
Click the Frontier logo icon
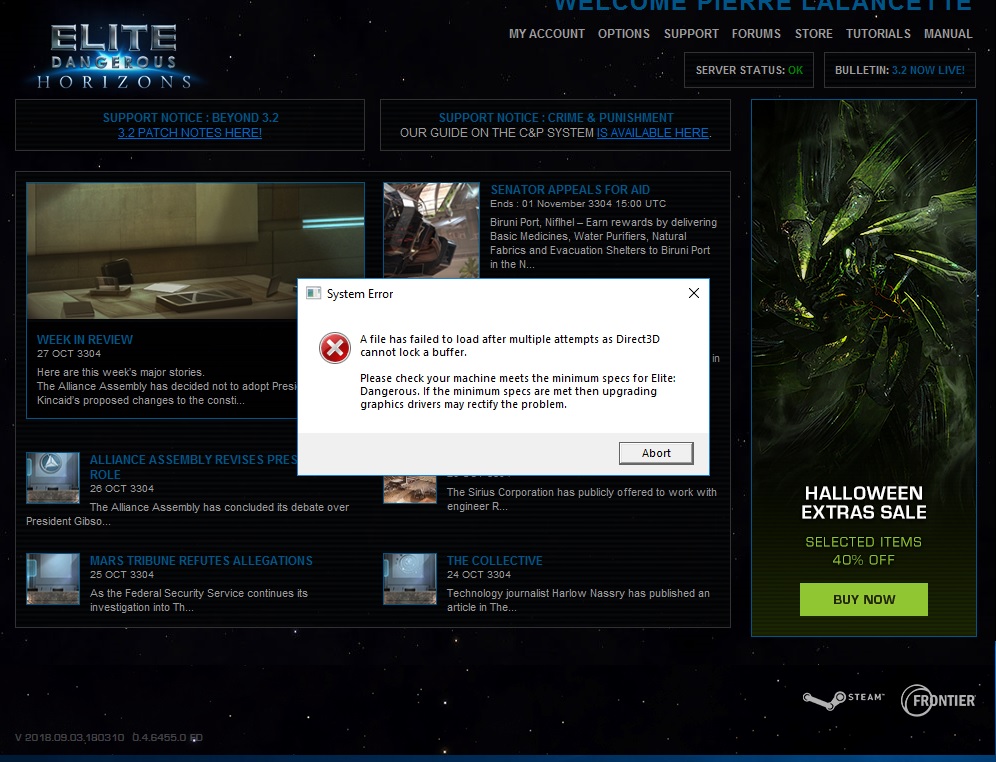(x=938, y=700)
